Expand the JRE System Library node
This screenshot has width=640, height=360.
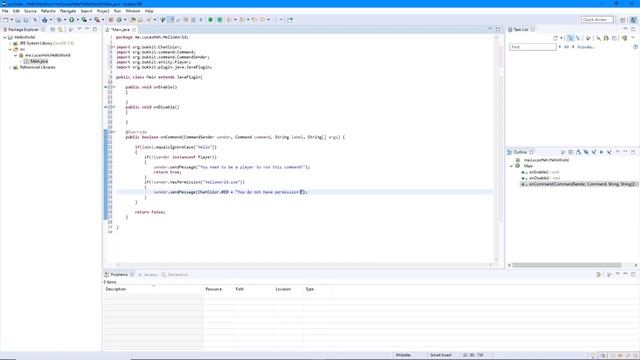[10, 43]
